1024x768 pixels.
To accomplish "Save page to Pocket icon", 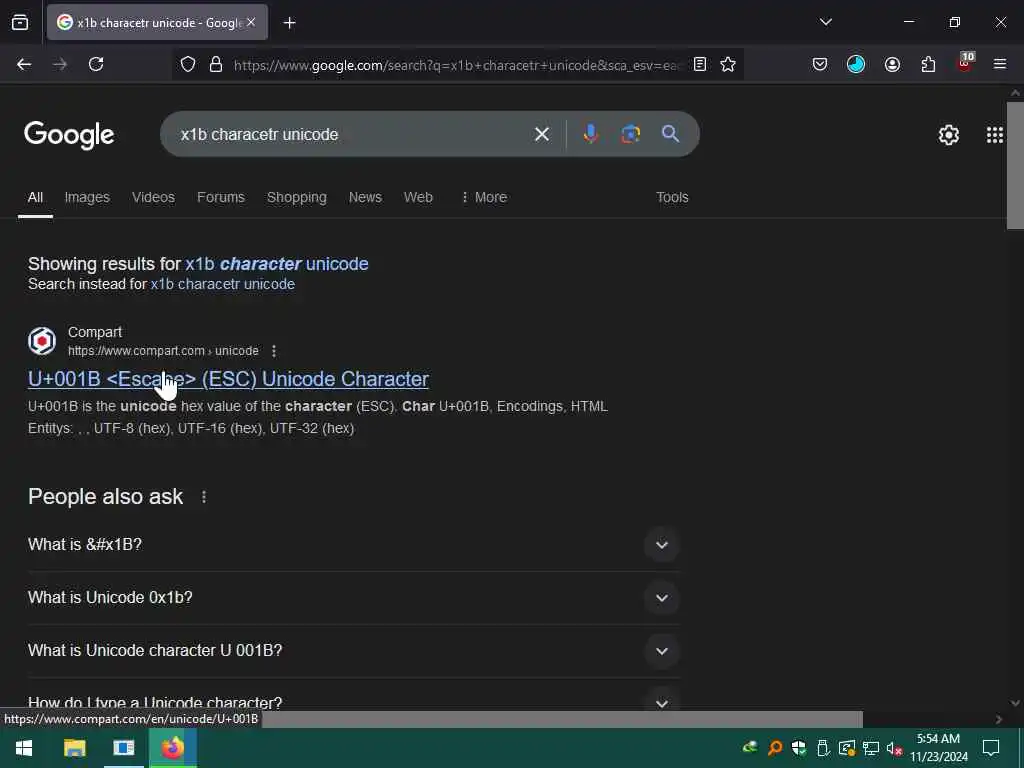I will (820, 64).
